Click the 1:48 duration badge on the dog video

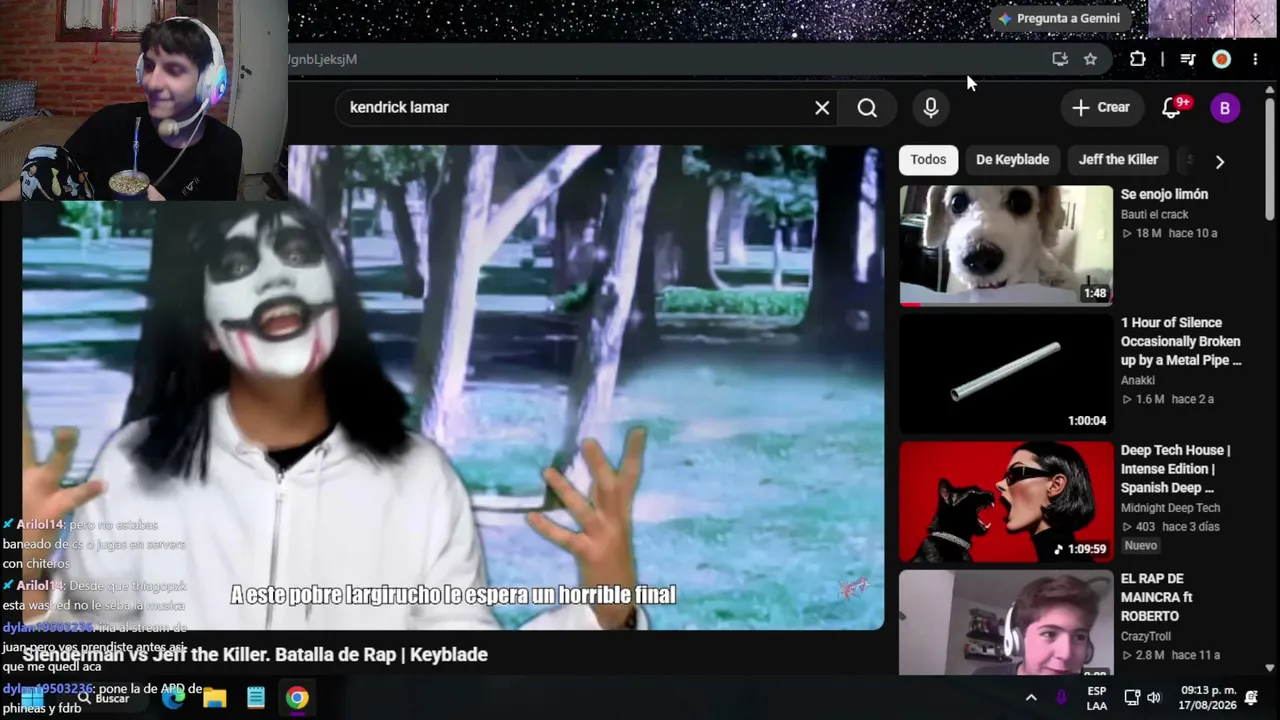tap(1095, 293)
